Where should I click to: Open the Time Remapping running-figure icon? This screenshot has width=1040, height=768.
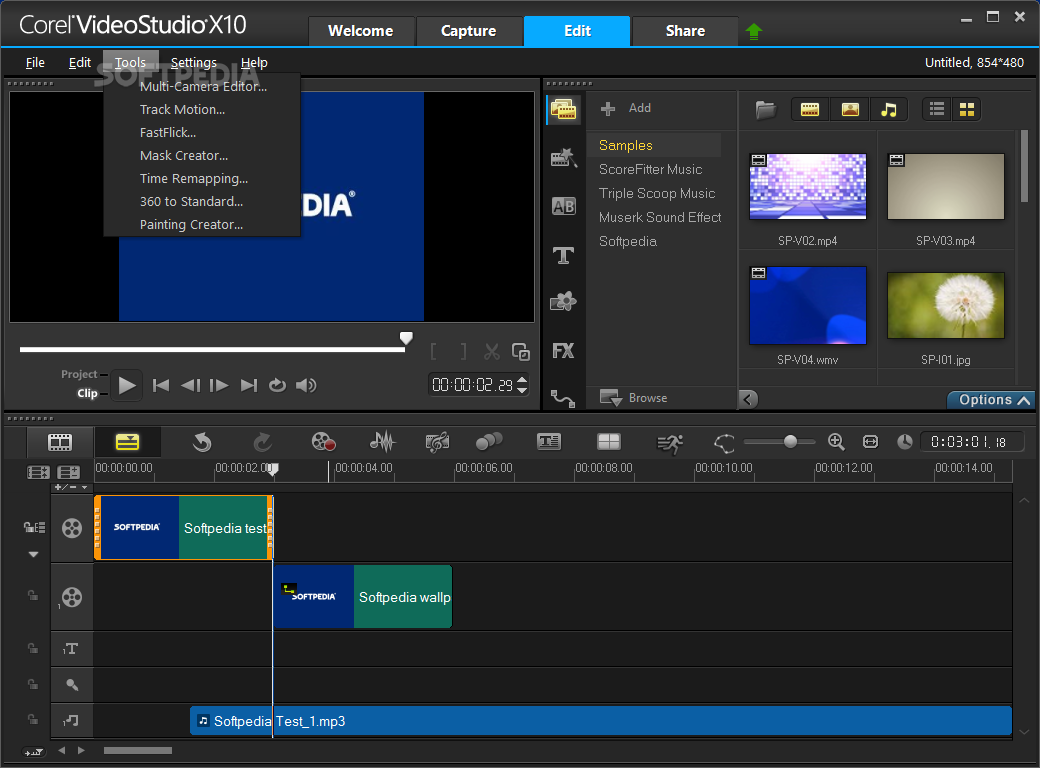670,443
